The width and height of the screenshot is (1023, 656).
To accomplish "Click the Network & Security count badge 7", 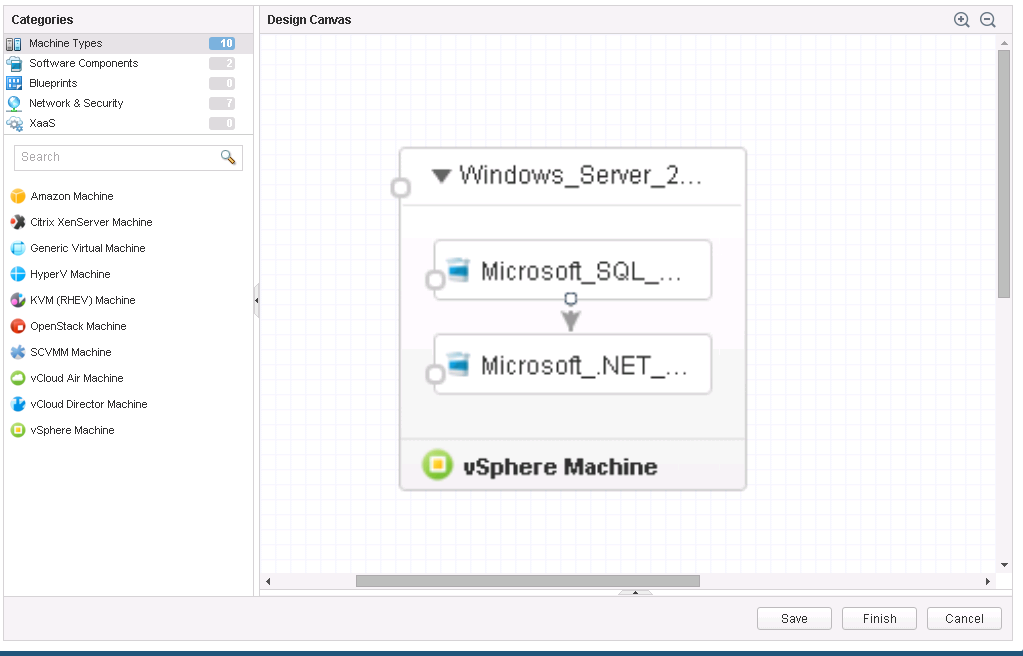I will pyautogui.click(x=222, y=103).
